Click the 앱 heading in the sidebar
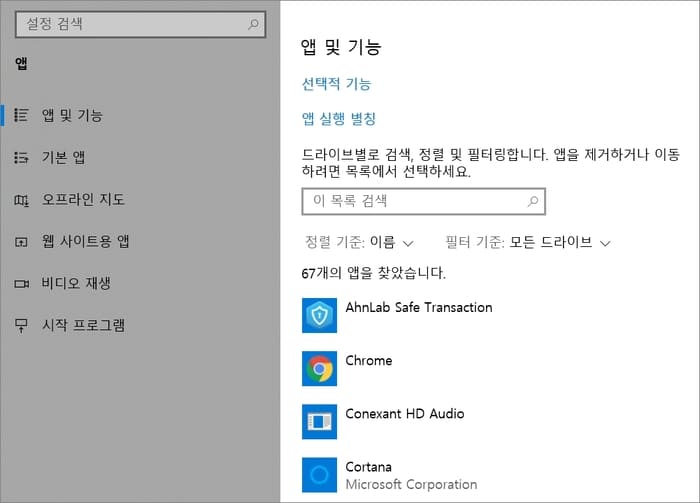Image resolution: width=700 pixels, height=503 pixels. 21,63
